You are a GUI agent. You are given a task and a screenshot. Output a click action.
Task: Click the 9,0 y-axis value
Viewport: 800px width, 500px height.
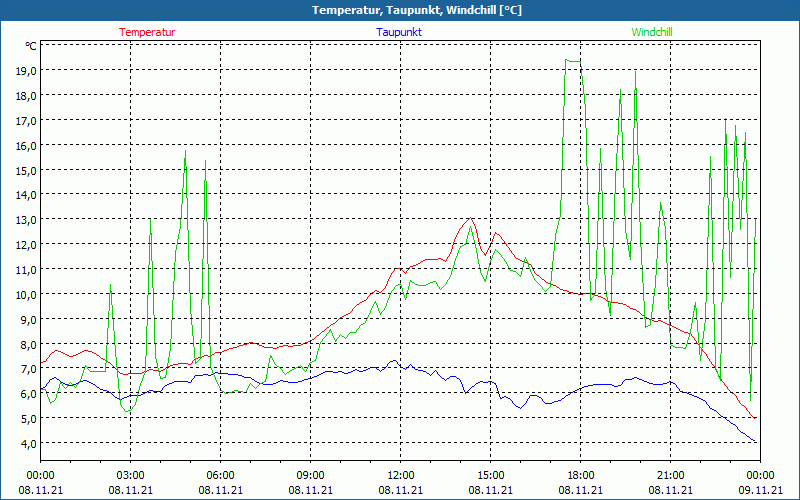(29, 320)
